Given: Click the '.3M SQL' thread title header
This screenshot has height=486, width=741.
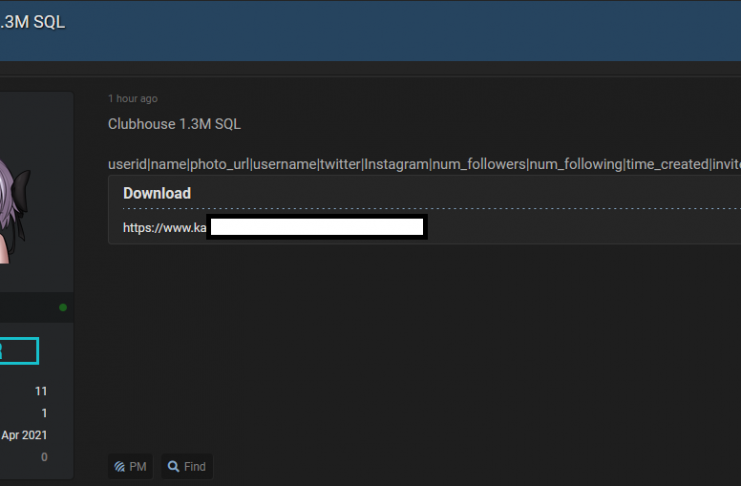Looking at the screenshot, I should click(x=33, y=22).
